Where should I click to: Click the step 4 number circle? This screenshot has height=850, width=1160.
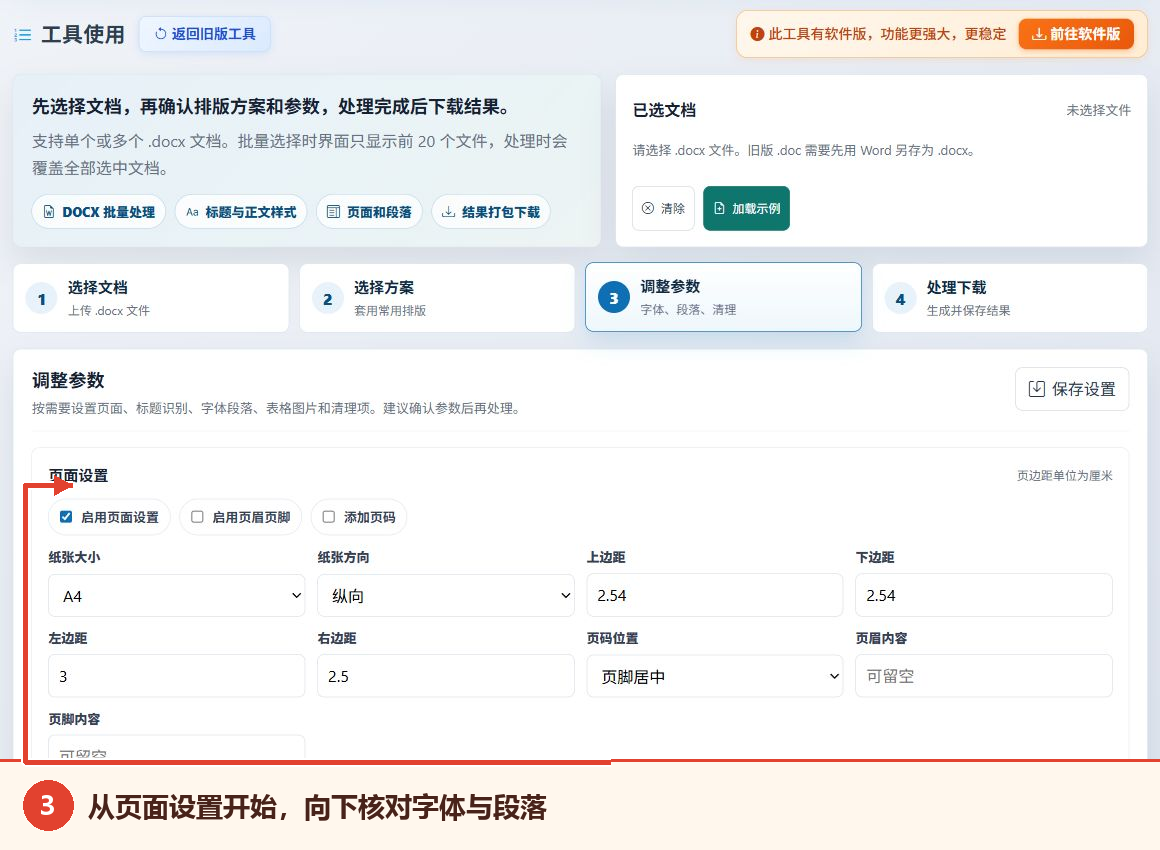click(x=900, y=299)
